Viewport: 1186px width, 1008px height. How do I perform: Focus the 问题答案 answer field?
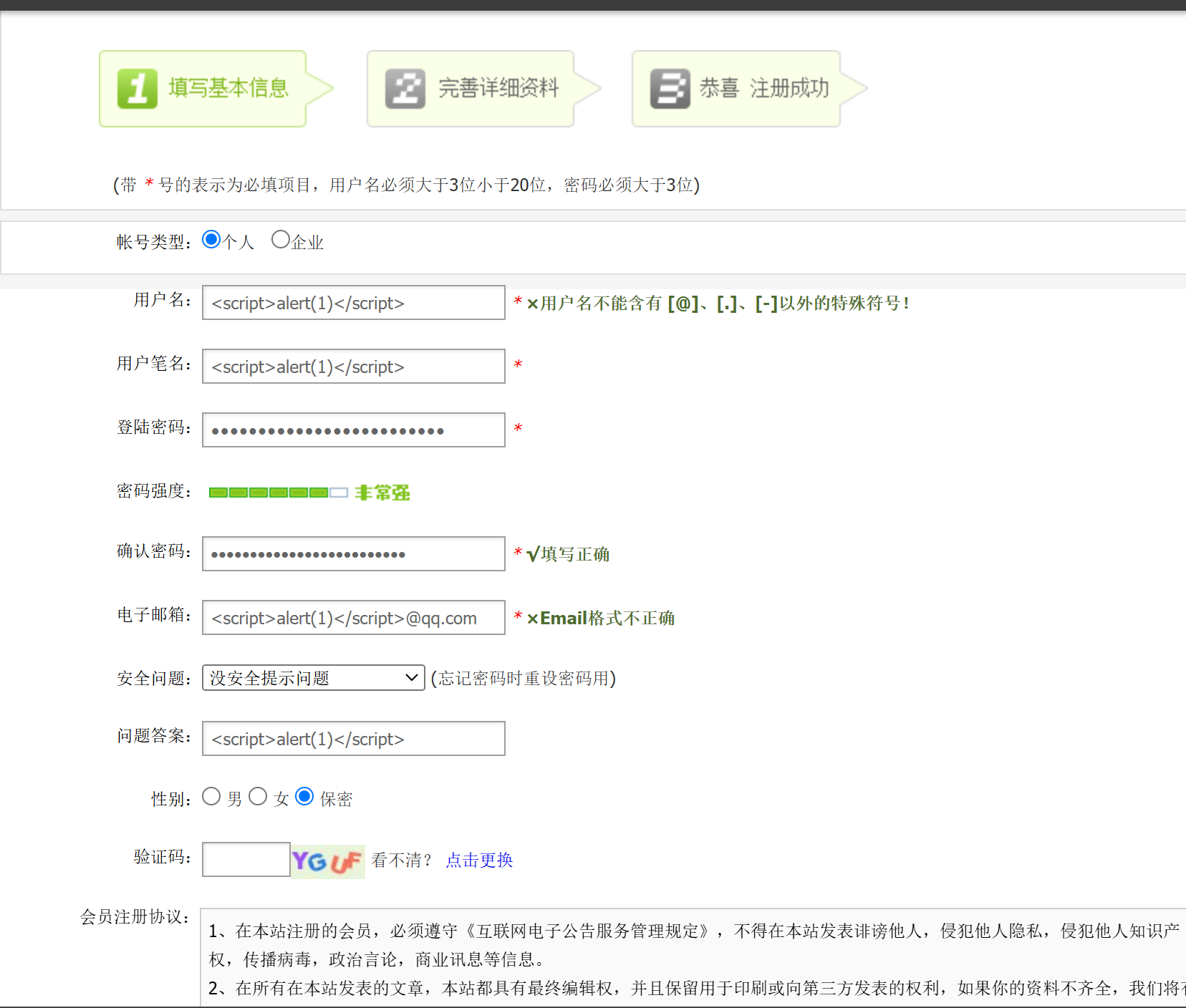point(354,739)
